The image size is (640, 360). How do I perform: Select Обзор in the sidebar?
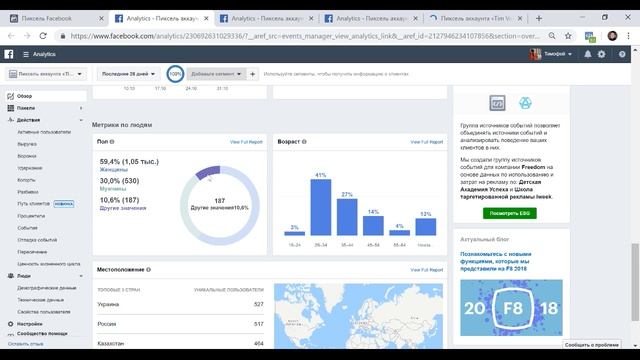coord(46,96)
